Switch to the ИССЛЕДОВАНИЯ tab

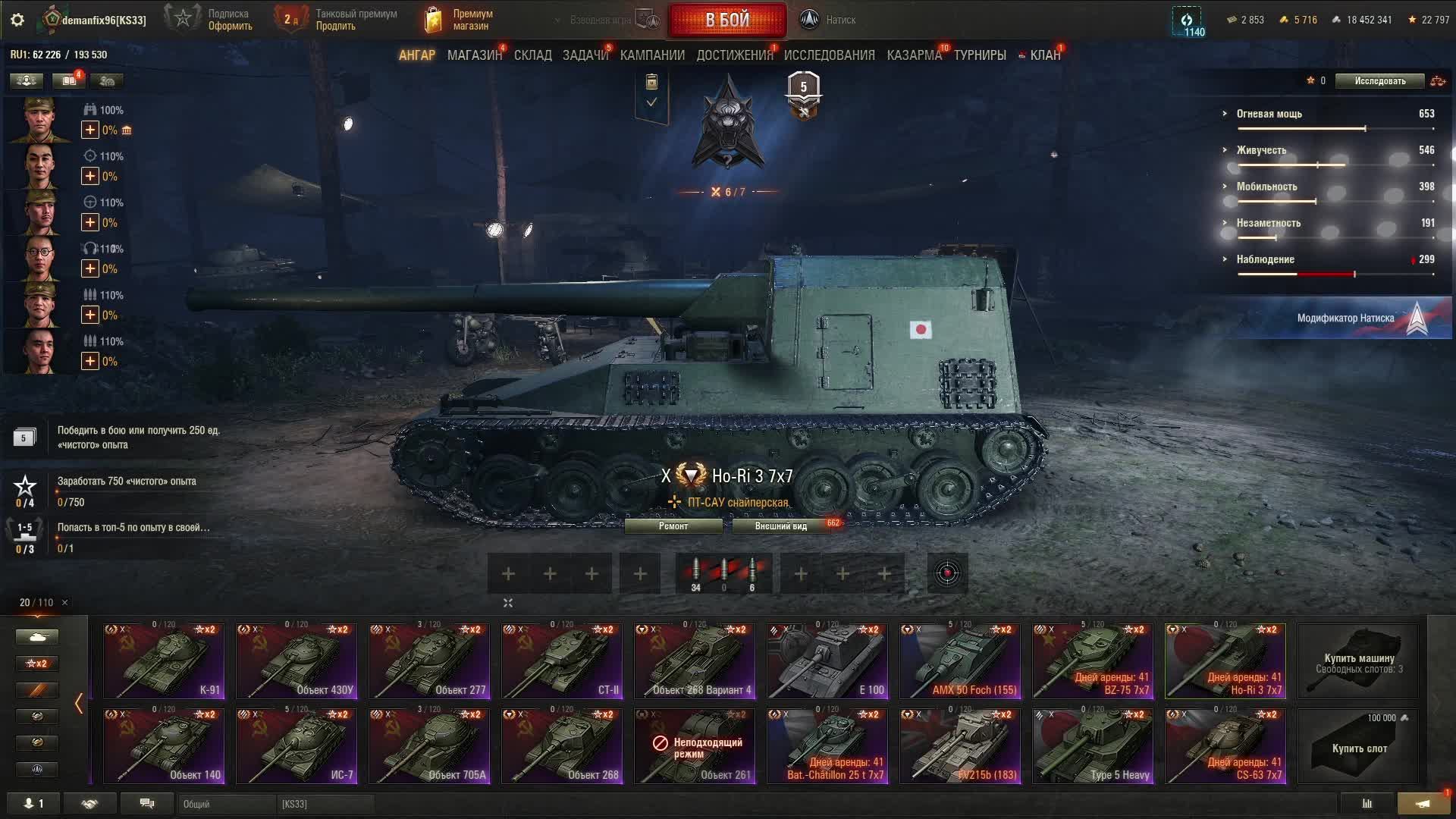tap(829, 55)
